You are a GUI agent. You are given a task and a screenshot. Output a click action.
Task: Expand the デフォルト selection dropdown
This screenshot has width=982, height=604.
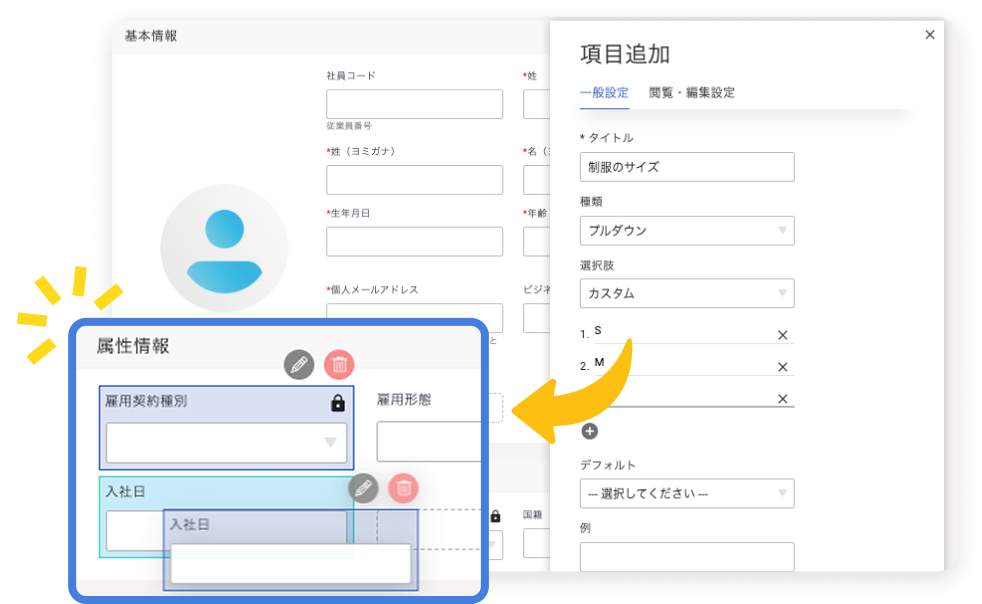click(x=687, y=494)
